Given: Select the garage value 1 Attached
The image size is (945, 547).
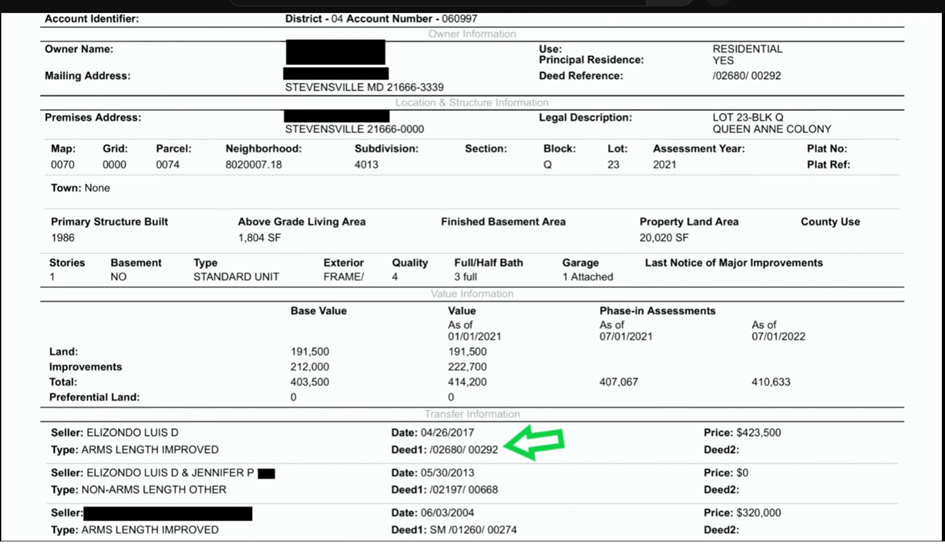Looking at the screenshot, I should pos(588,277).
